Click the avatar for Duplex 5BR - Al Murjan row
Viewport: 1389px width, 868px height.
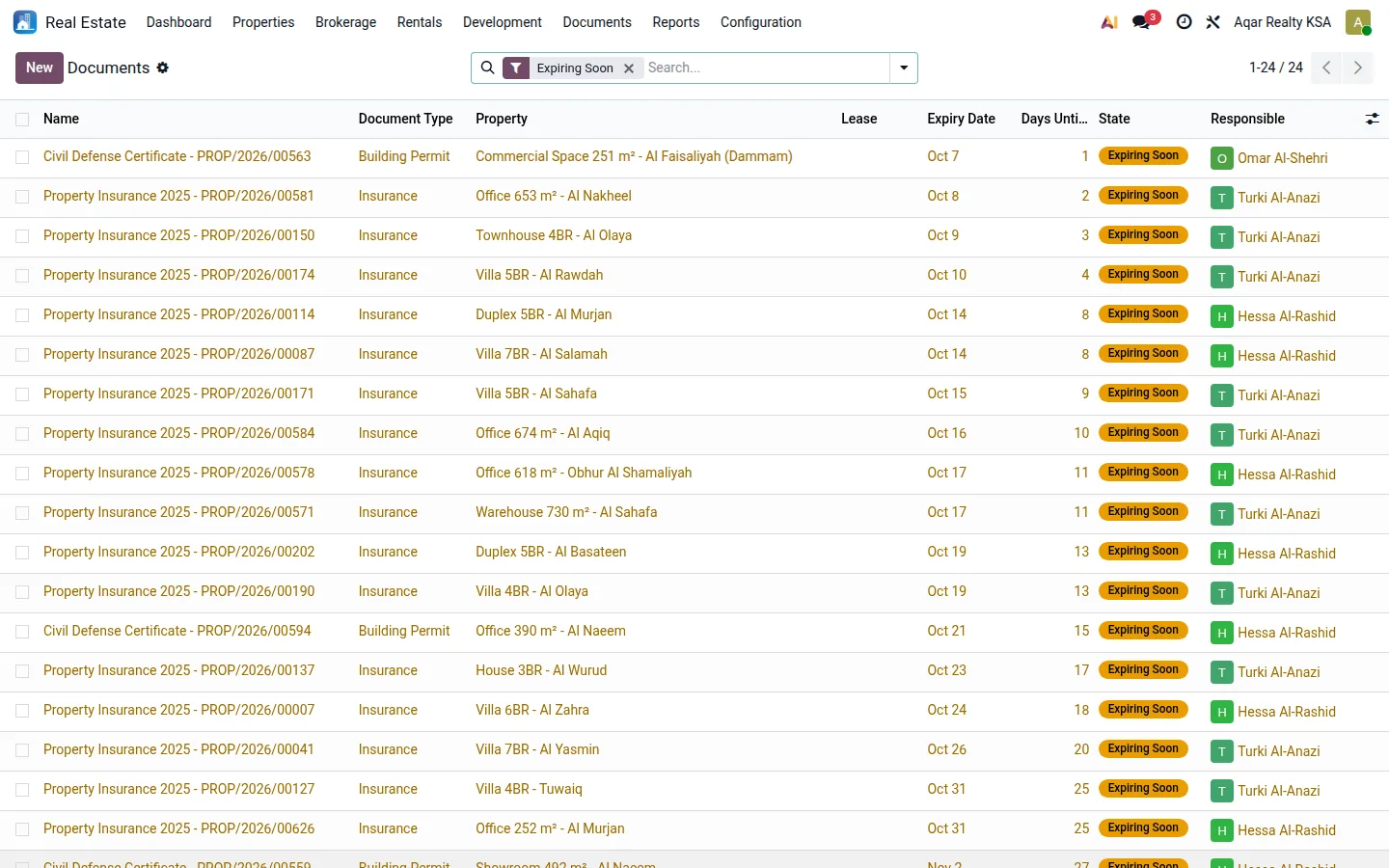coord(1222,316)
